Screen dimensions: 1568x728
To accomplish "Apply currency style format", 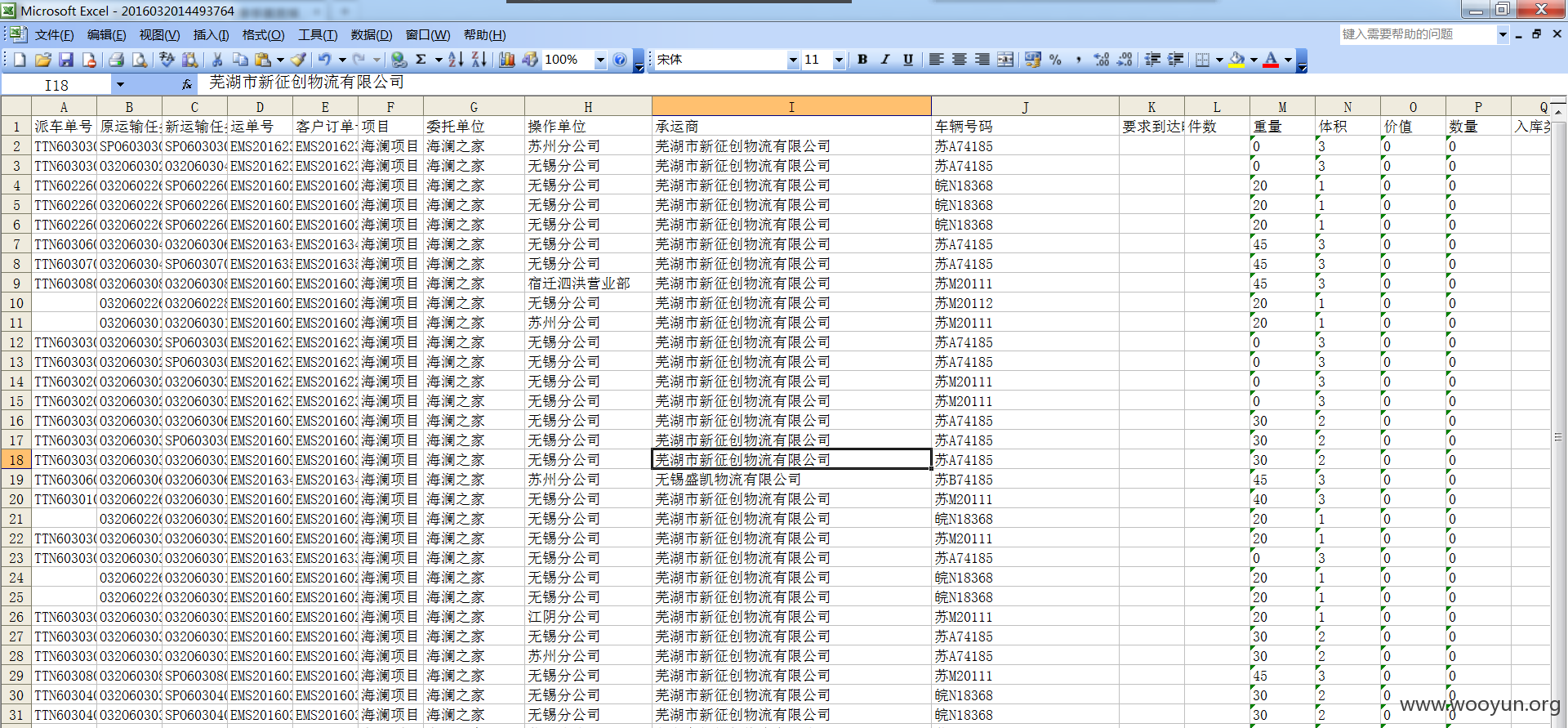I will 1033,60.
